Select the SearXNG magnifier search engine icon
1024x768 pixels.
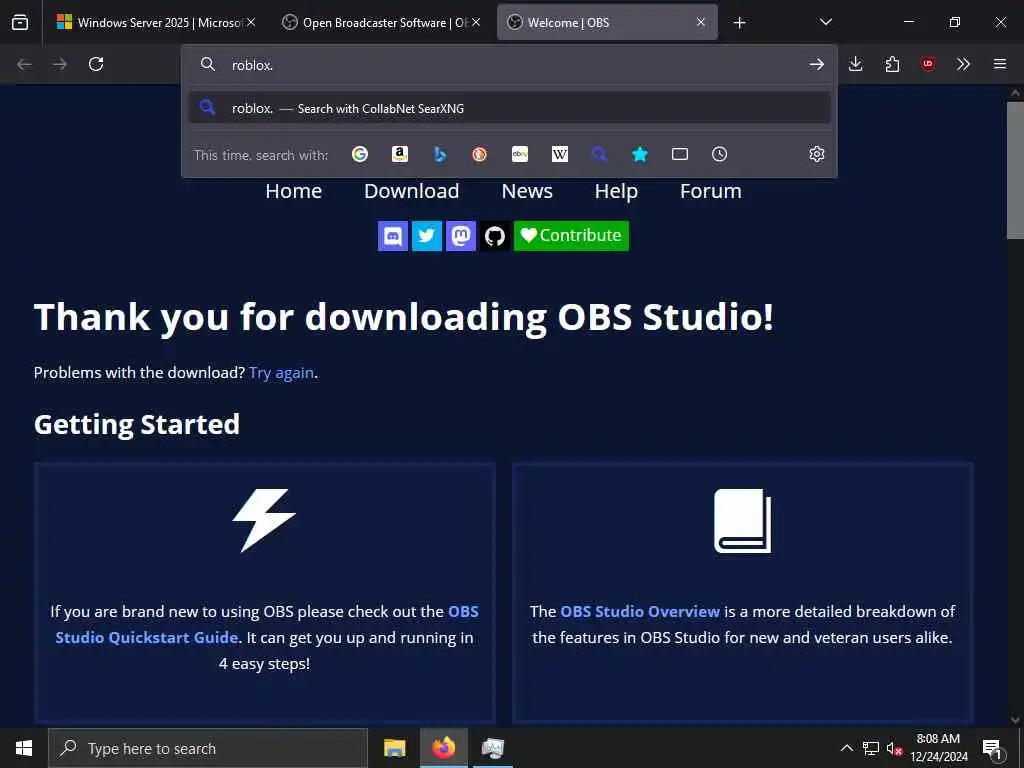coord(600,154)
